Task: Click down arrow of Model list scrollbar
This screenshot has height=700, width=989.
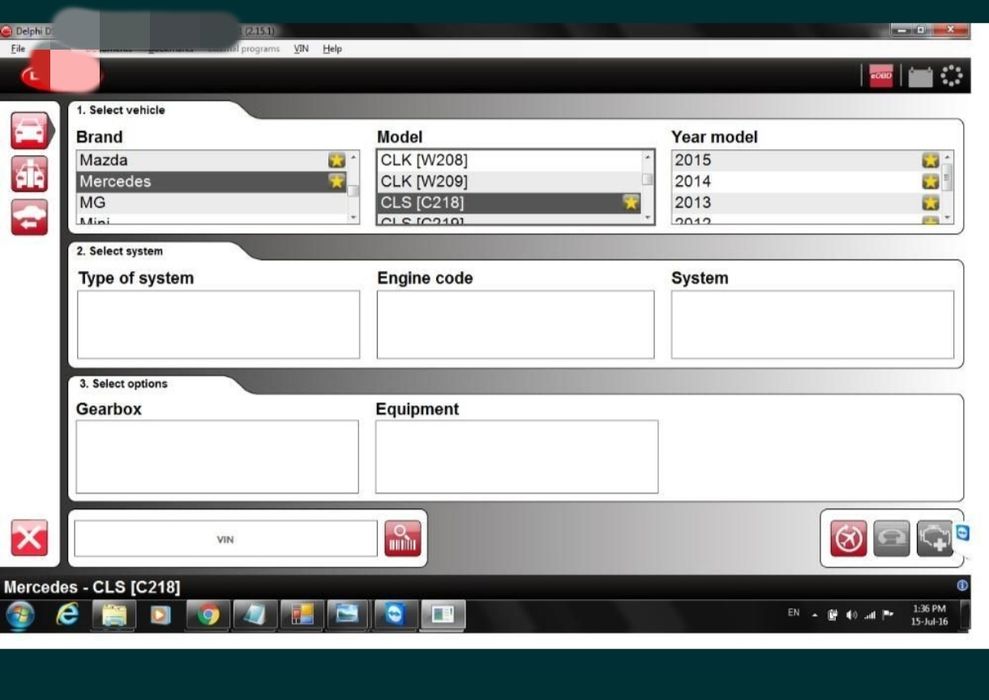Action: 647,217
